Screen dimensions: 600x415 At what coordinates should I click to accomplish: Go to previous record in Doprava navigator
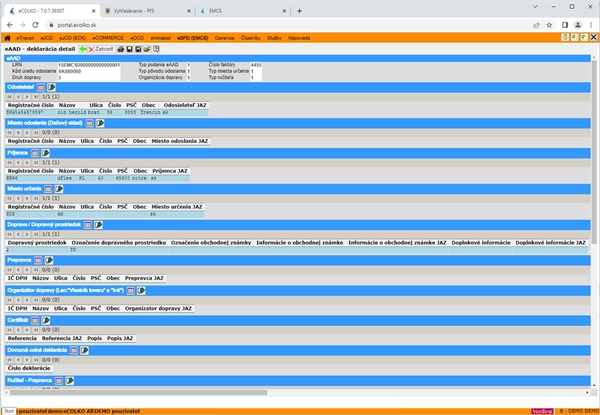pos(18,234)
